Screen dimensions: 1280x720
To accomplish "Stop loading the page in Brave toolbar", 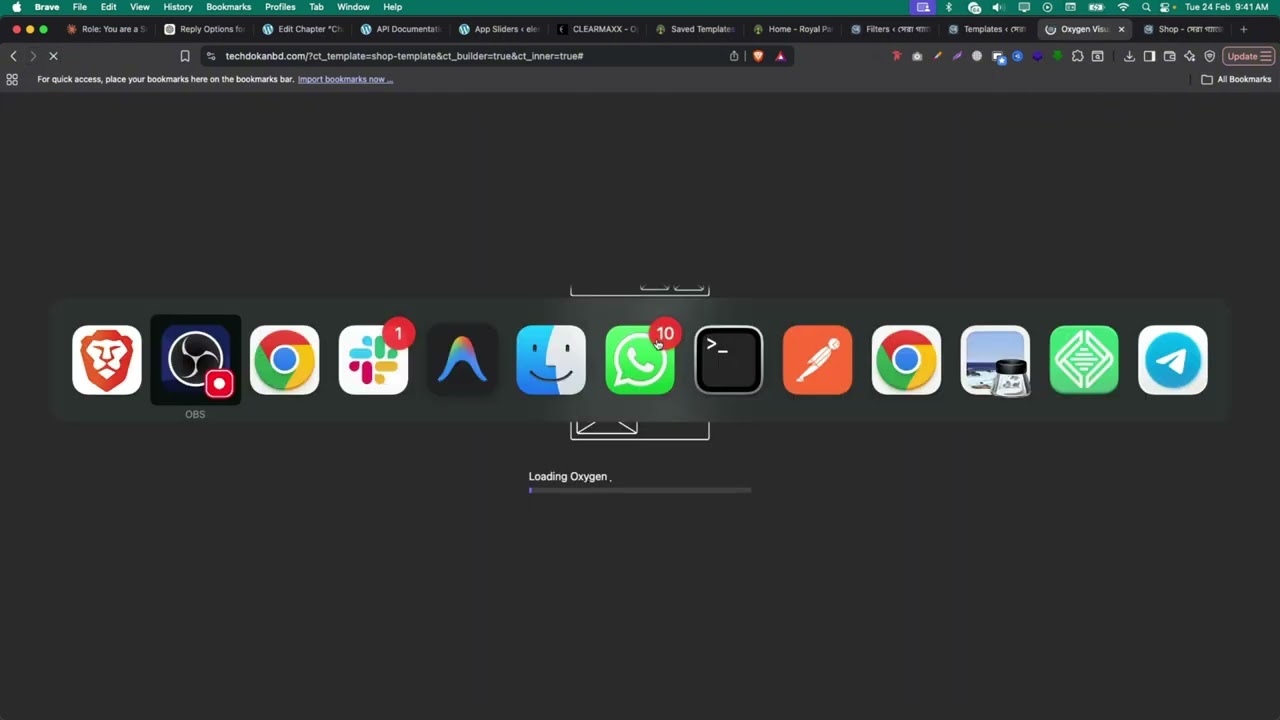I will [x=53, y=56].
